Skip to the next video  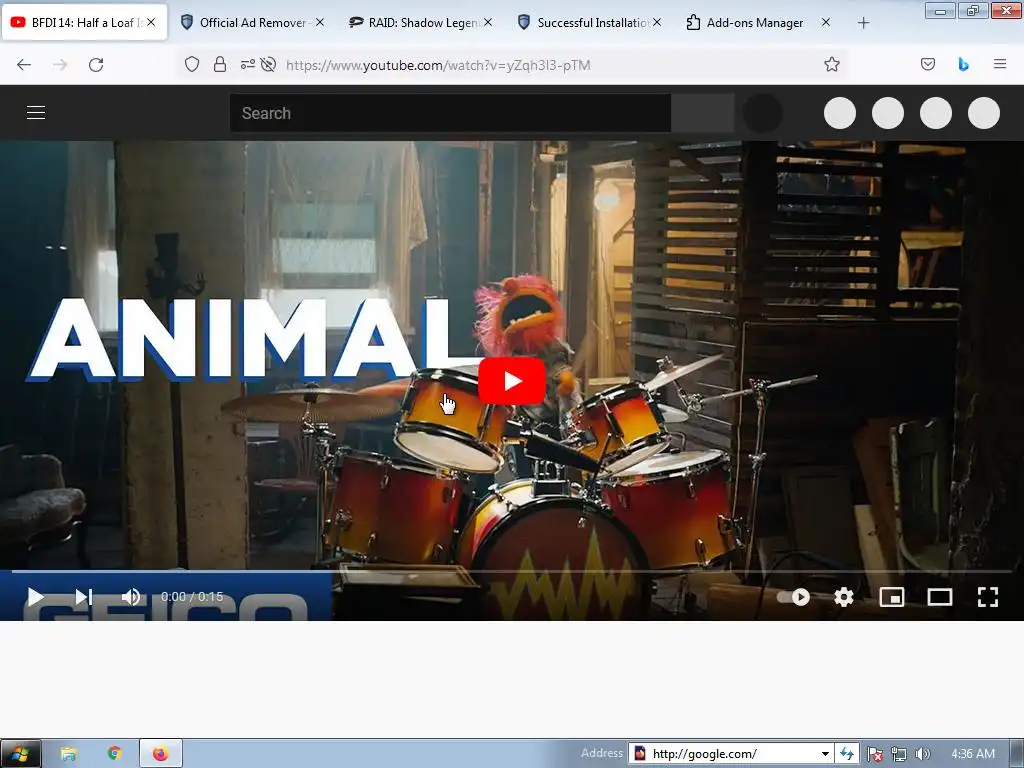click(x=84, y=597)
